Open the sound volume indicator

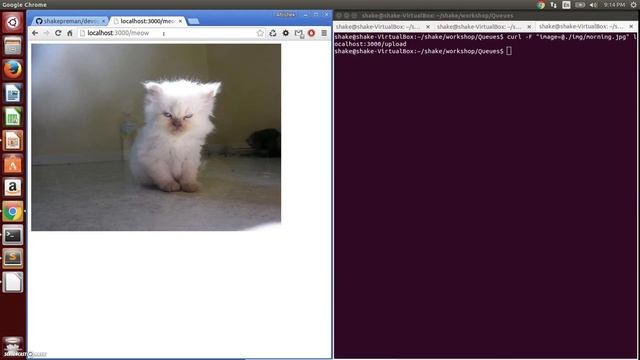tap(593, 5)
